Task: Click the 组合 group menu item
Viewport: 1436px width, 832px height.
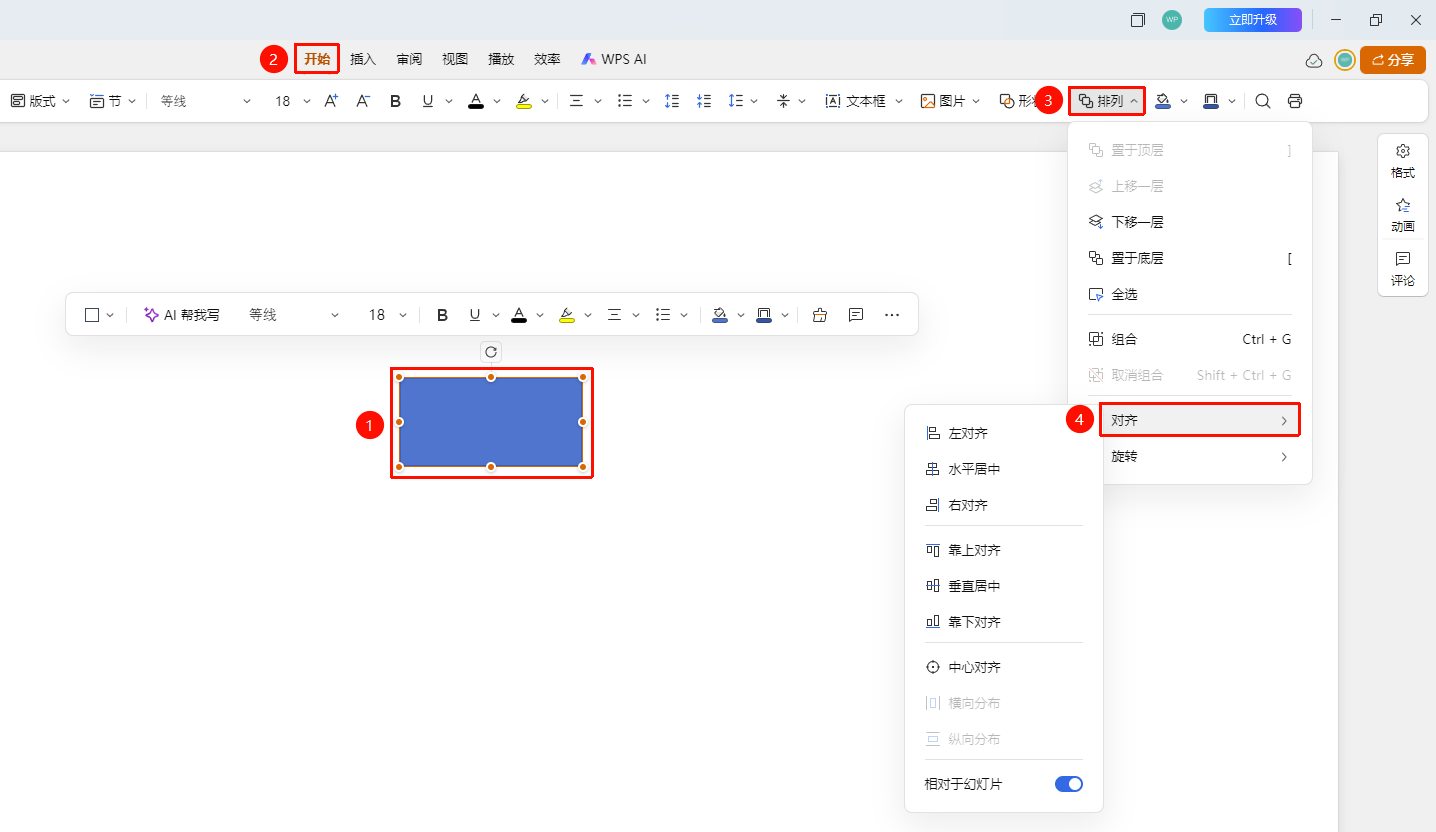Action: tap(1190, 339)
